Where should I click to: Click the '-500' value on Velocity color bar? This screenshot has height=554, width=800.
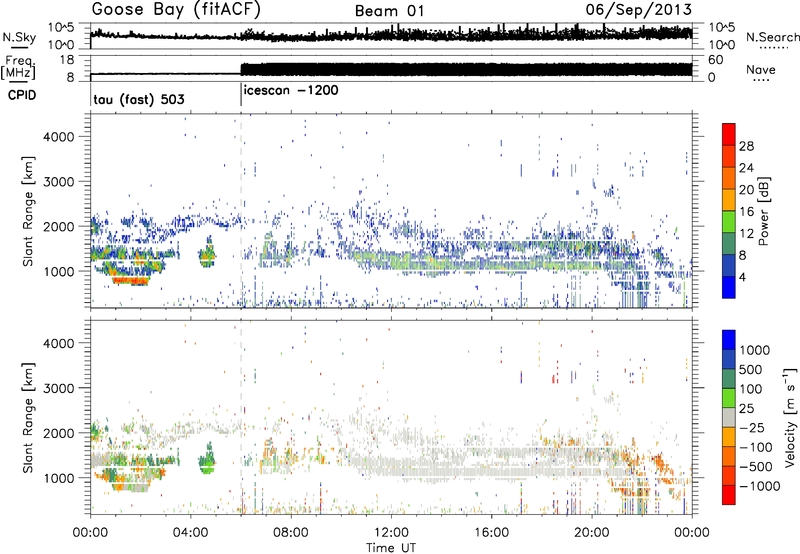point(758,466)
